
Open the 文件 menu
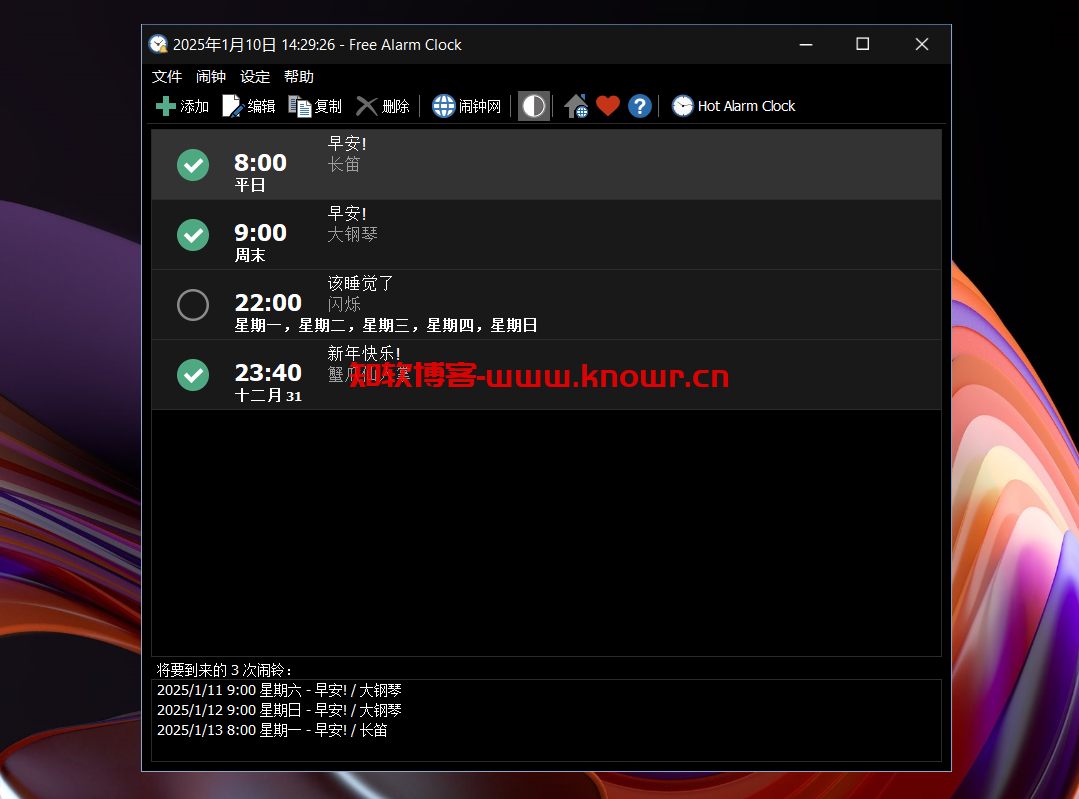click(167, 76)
